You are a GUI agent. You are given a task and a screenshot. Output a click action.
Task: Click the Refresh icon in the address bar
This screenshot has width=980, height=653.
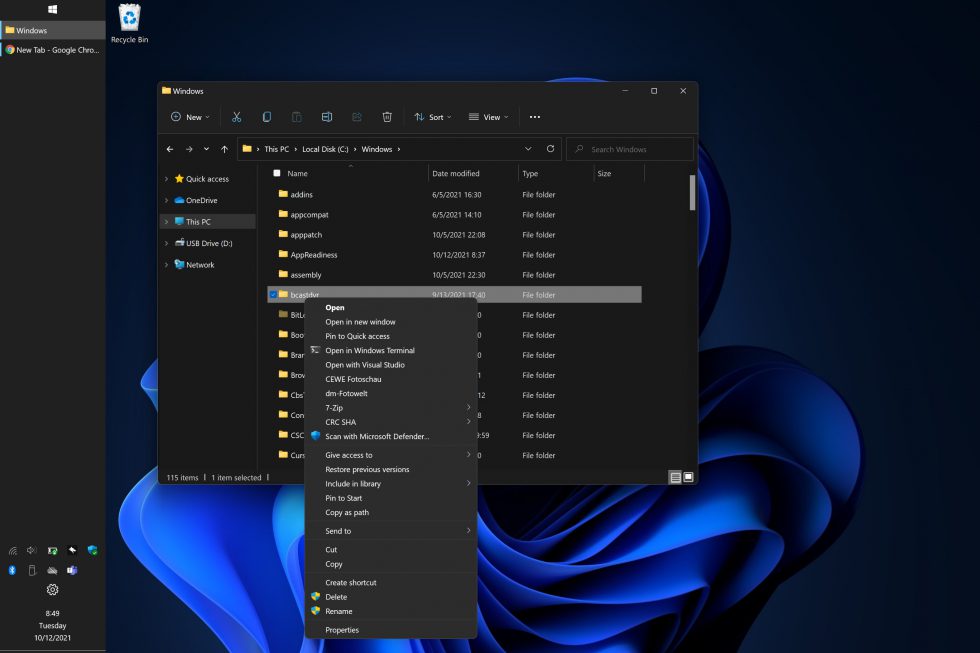coord(549,148)
